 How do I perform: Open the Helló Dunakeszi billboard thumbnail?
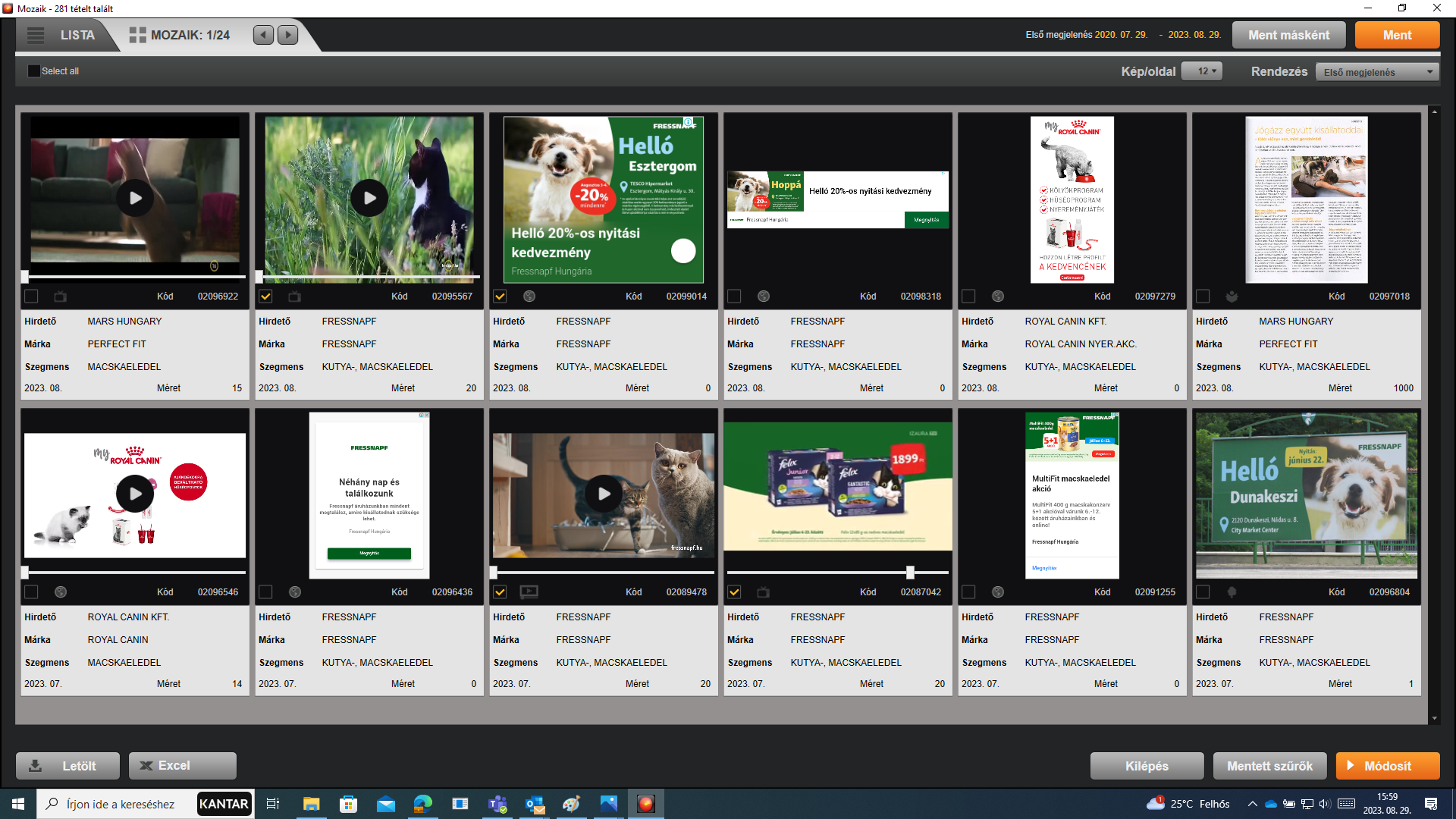click(x=1307, y=495)
